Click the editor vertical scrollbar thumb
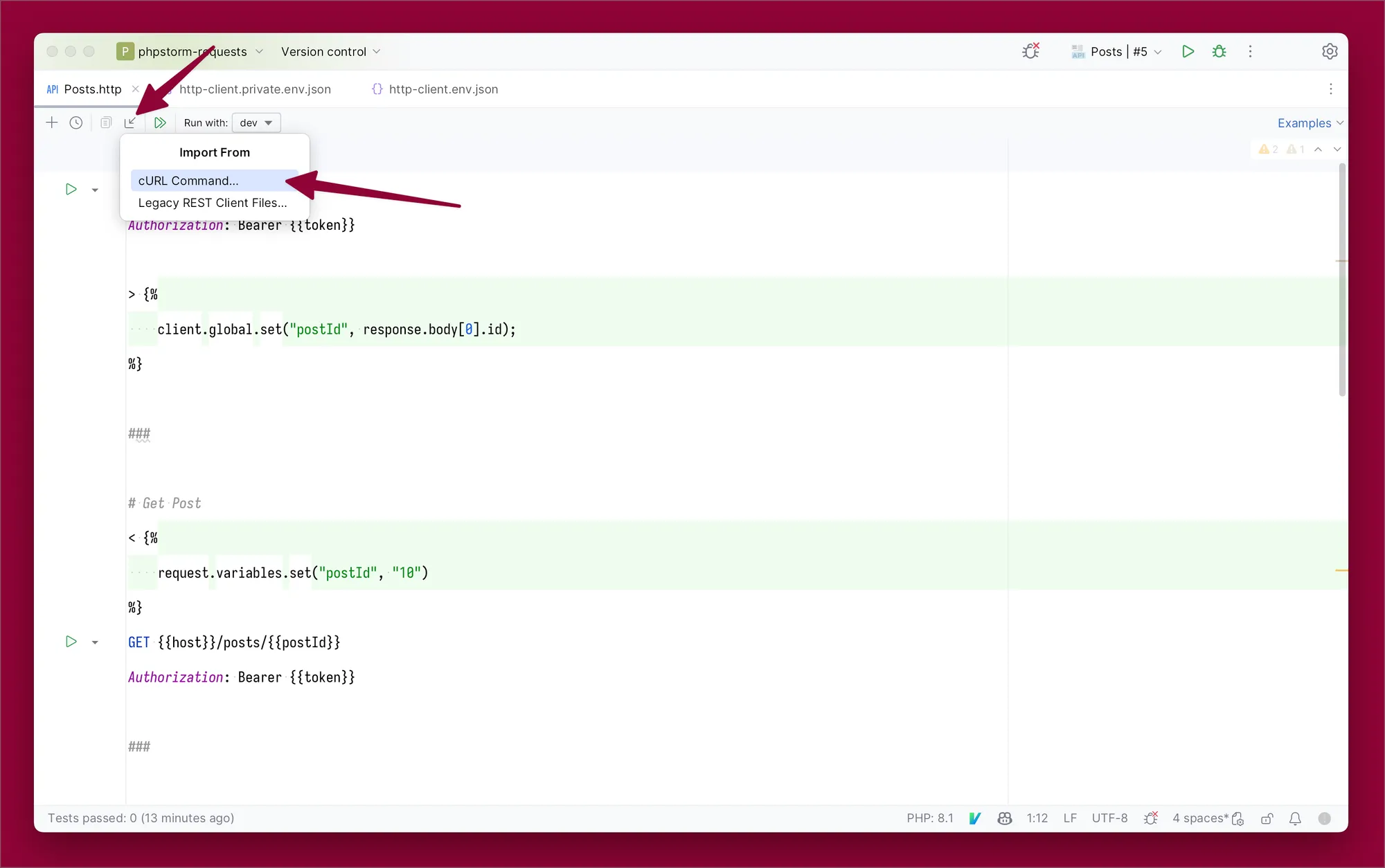The width and height of the screenshot is (1385, 868). (1342, 280)
